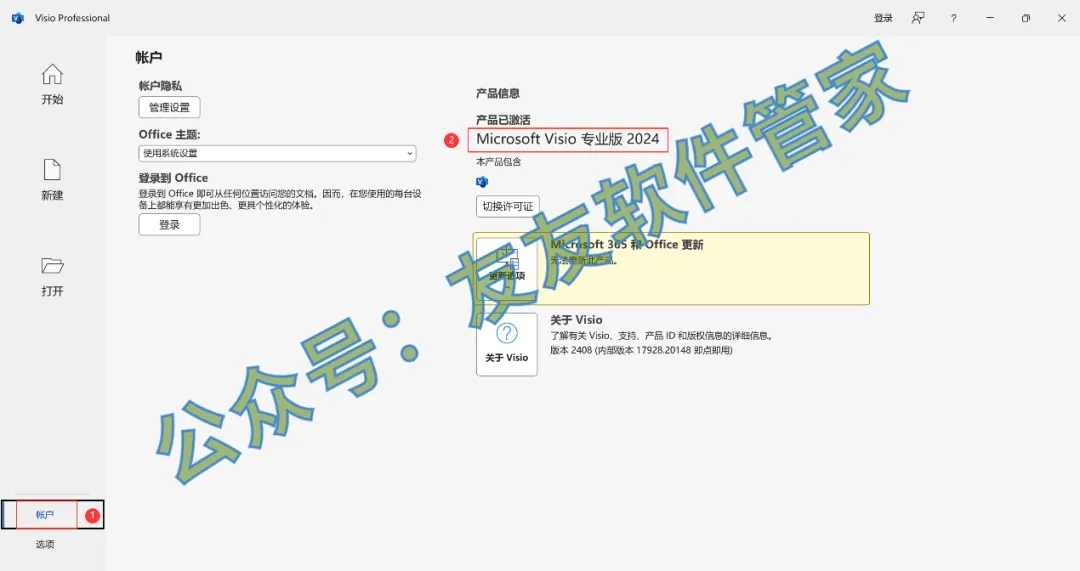Click 登录 in the title bar

click(x=883, y=18)
